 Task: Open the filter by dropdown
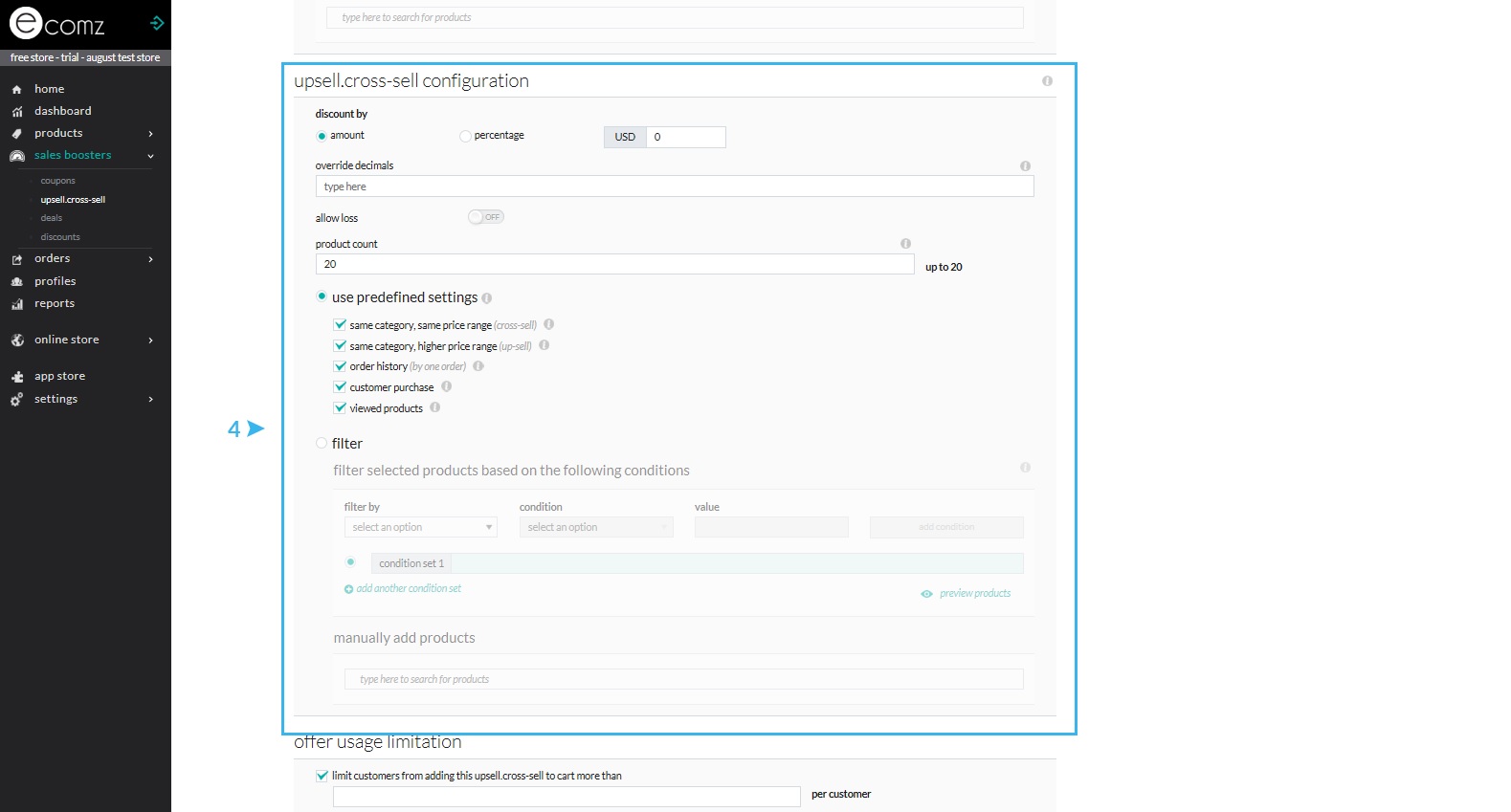point(420,527)
